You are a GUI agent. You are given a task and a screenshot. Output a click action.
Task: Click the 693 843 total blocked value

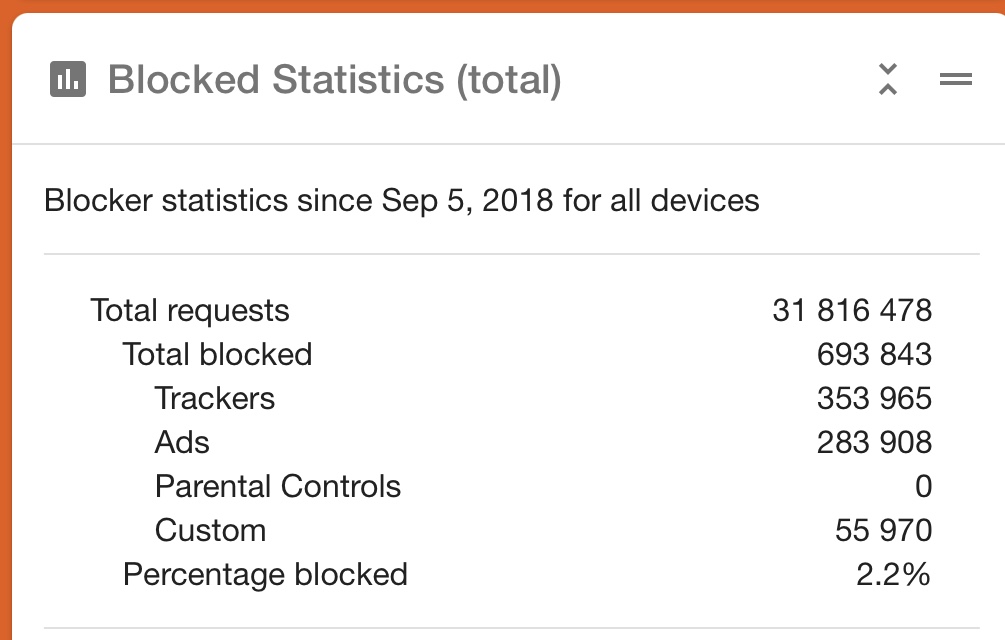[874, 354]
